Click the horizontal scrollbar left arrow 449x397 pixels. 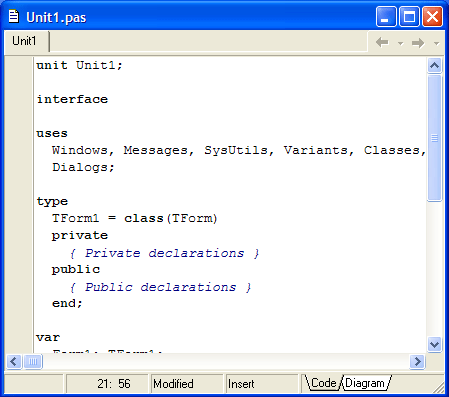point(14,361)
